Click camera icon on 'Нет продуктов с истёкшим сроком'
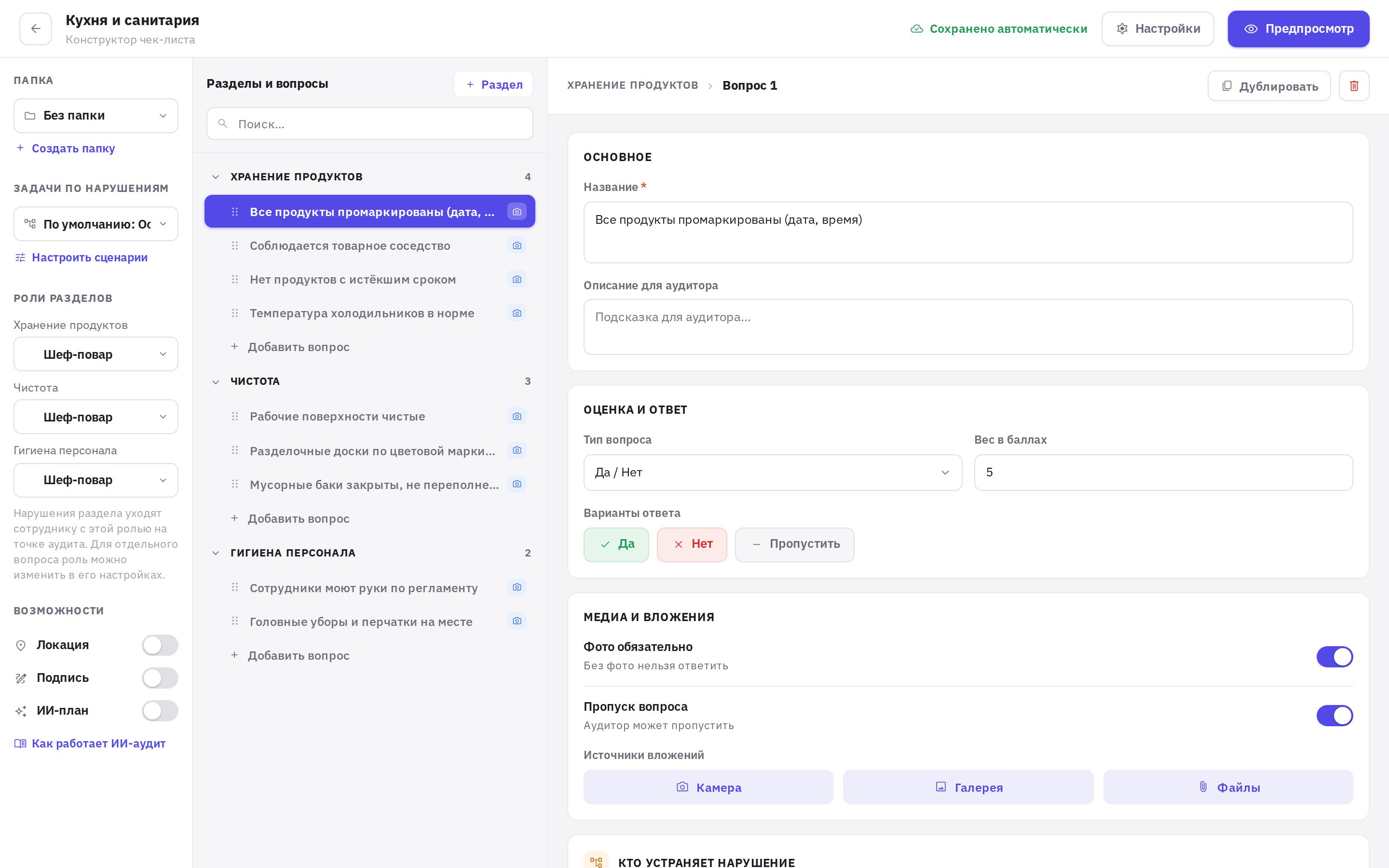The width and height of the screenshot is (1389, 868). click(517, 280)
